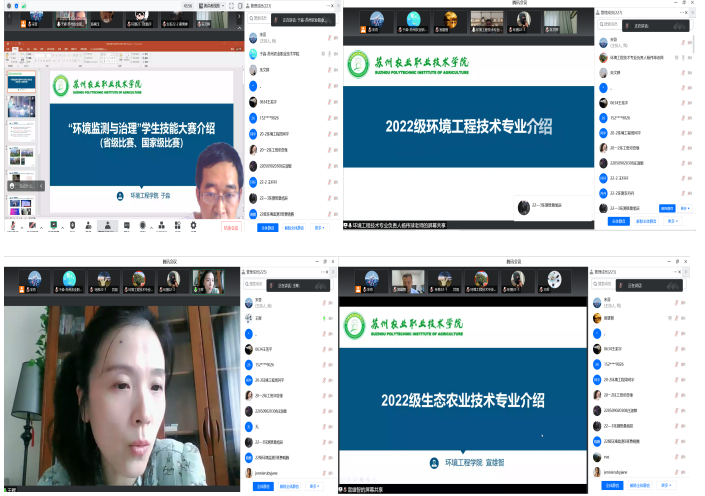Click blue Mute All button, top-left window
705x496 pixels.
(x=268, y=228)
